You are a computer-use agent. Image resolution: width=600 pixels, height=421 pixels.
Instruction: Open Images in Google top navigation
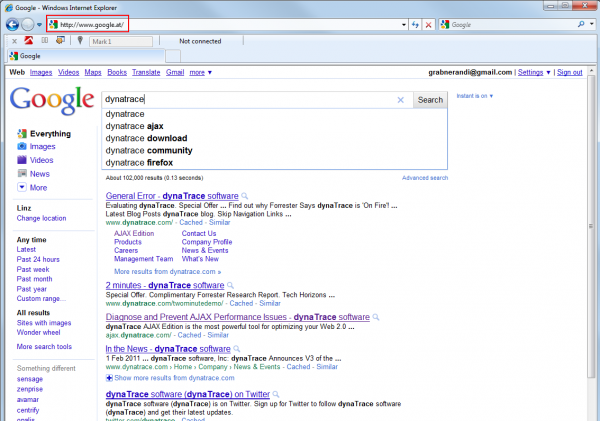41,72
